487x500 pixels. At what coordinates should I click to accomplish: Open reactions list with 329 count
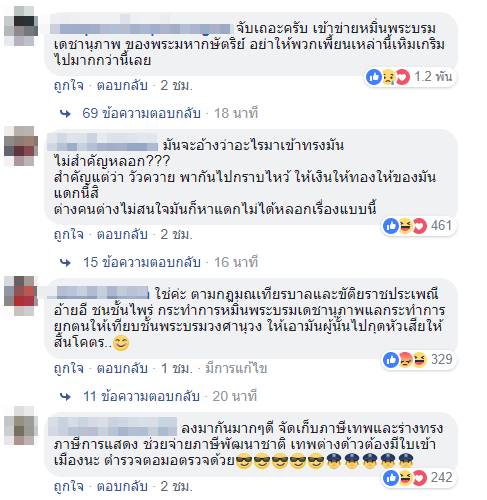tap(418, 360)
